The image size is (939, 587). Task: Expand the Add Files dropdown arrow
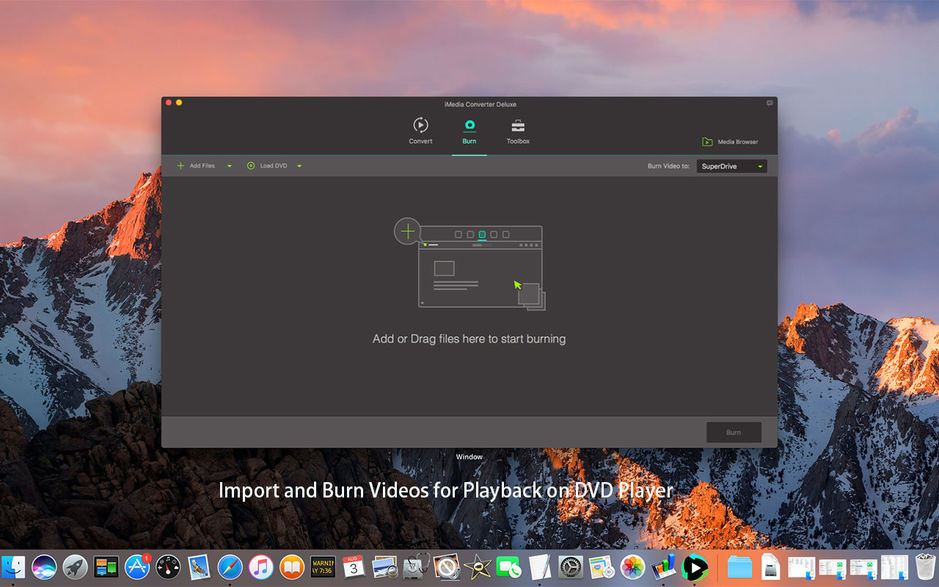[x=227, y=165]
